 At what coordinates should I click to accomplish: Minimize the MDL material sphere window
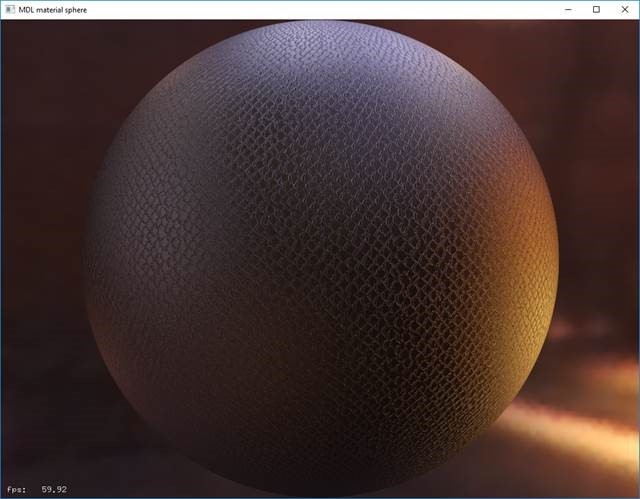[x=568, y=9]
